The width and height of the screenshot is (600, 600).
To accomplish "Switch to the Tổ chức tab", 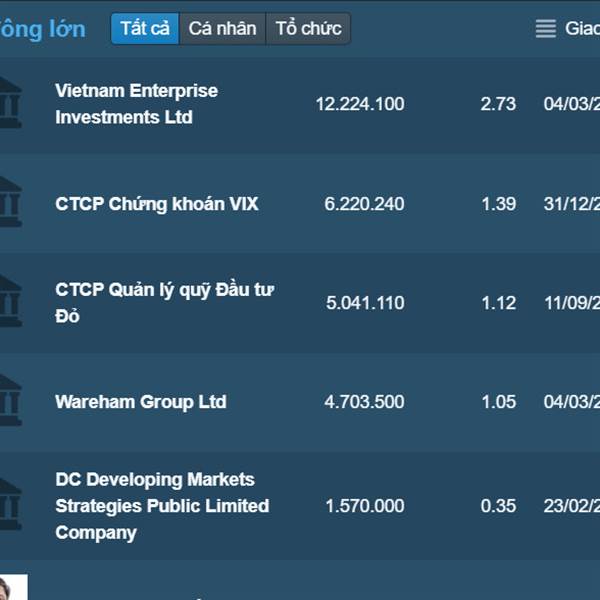I will click(308, 29).
